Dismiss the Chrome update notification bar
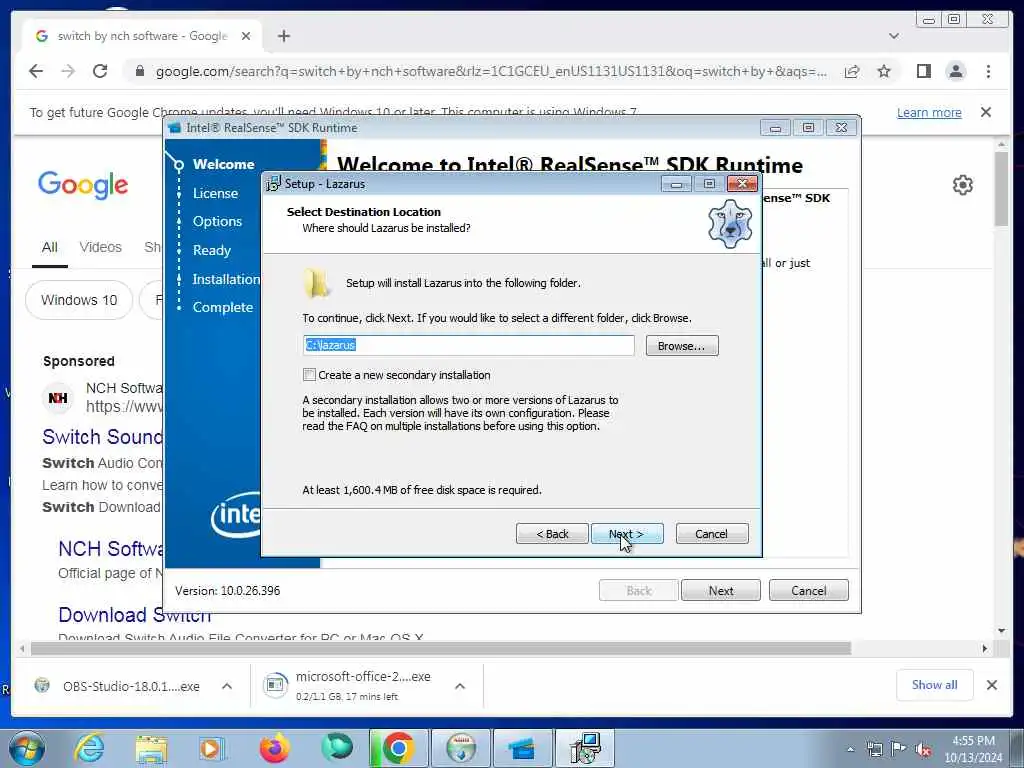 click(985, 112)
